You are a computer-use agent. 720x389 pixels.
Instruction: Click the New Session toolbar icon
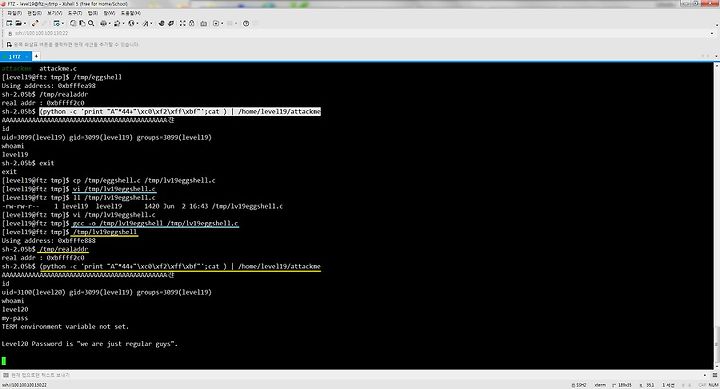click(9, 23)
